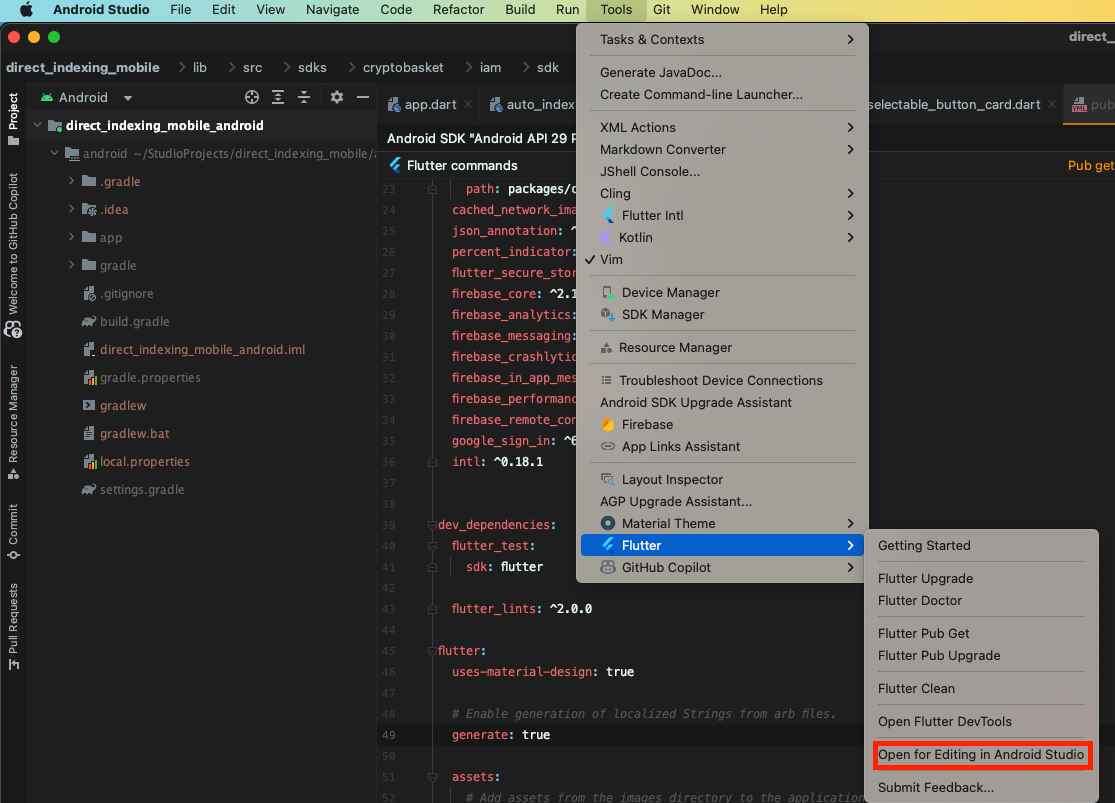The width and height of the screenshot is (1115, 803).
Task: Click cryptobasket breadcrumb item
Action: (403, 68)
